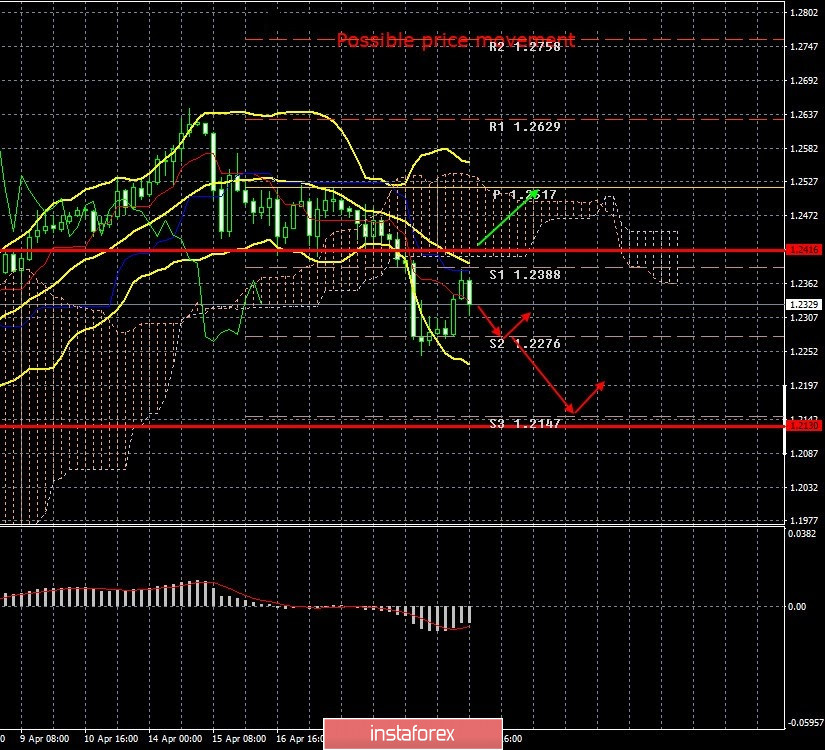Click the R2 1.2758 resistance label

point(525,47)
